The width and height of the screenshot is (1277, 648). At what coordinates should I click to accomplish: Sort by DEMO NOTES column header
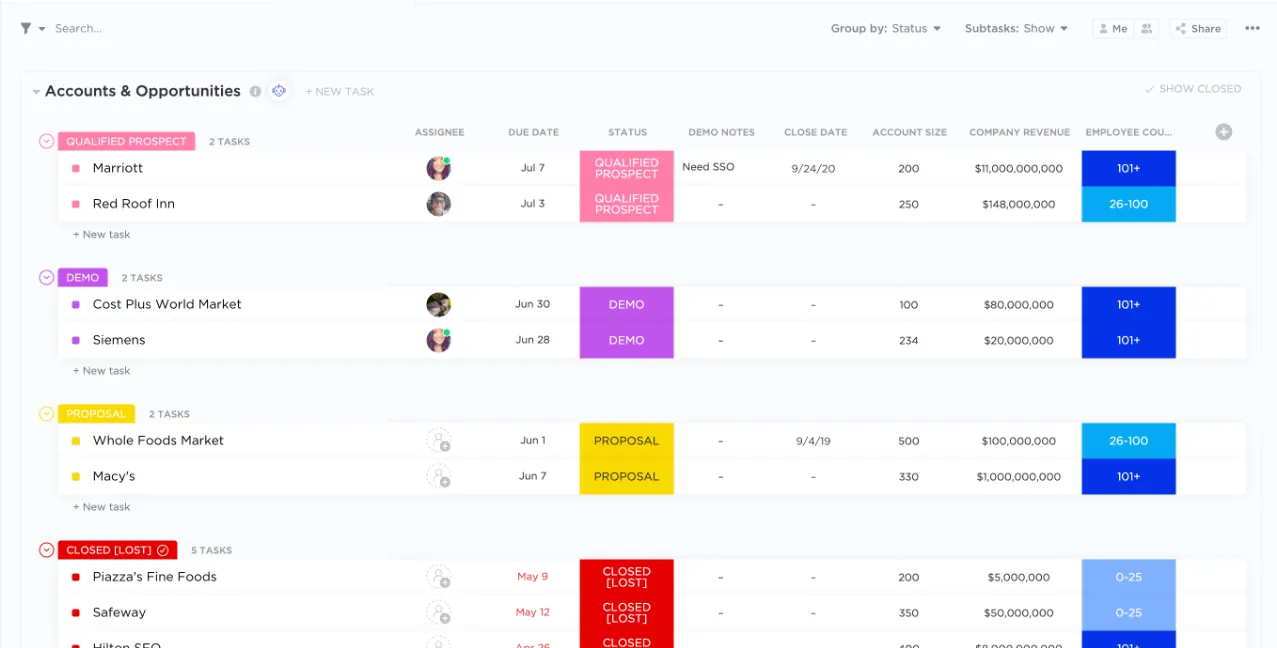721,132
